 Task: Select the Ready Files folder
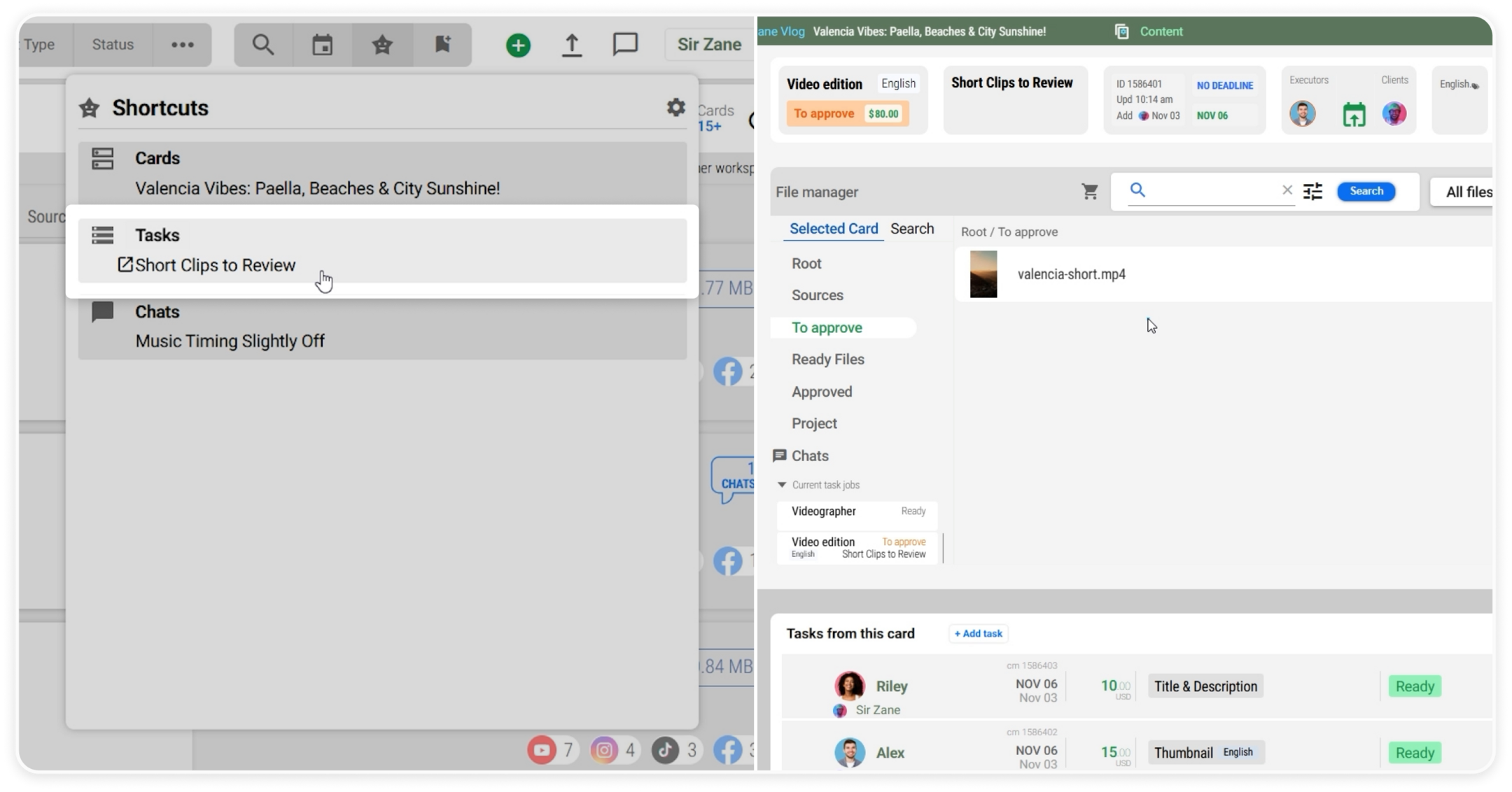click(x=828, y=360)
